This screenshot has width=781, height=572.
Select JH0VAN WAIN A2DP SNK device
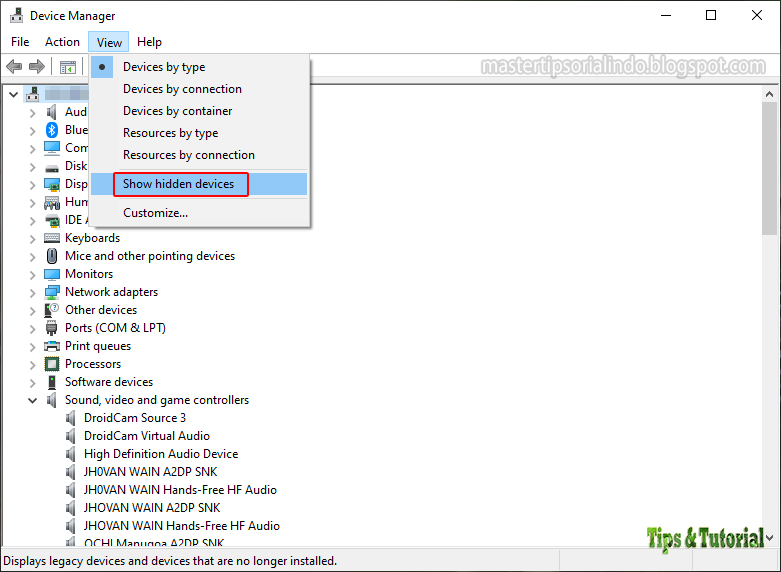(150, 472)
